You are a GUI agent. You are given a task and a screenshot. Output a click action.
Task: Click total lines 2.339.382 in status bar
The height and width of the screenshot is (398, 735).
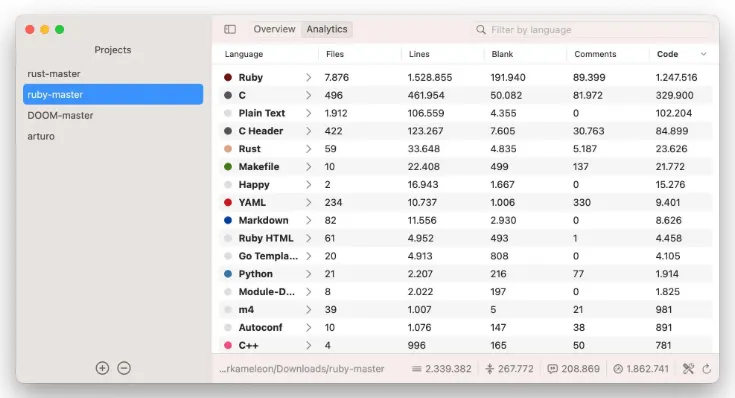[448, 369]
